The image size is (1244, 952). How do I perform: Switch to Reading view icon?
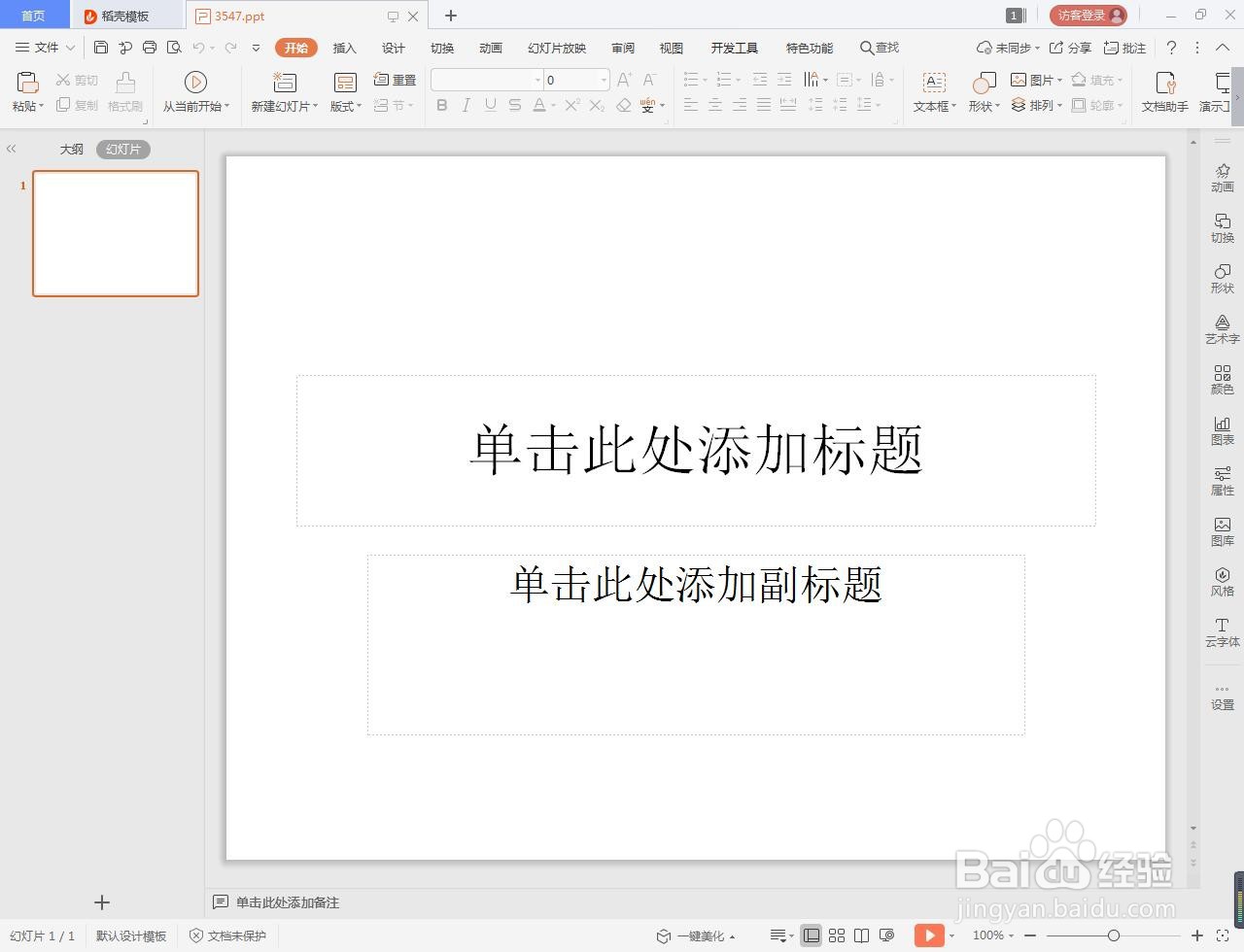click(861, 935)
